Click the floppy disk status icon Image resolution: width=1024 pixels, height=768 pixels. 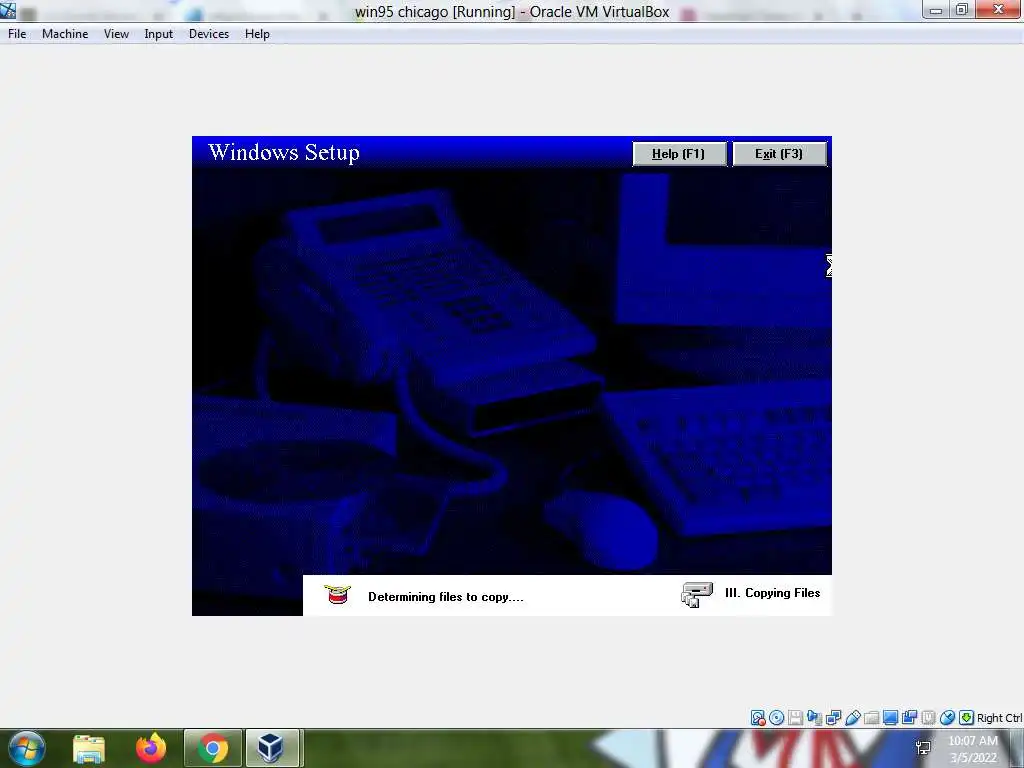pos(795,718)
